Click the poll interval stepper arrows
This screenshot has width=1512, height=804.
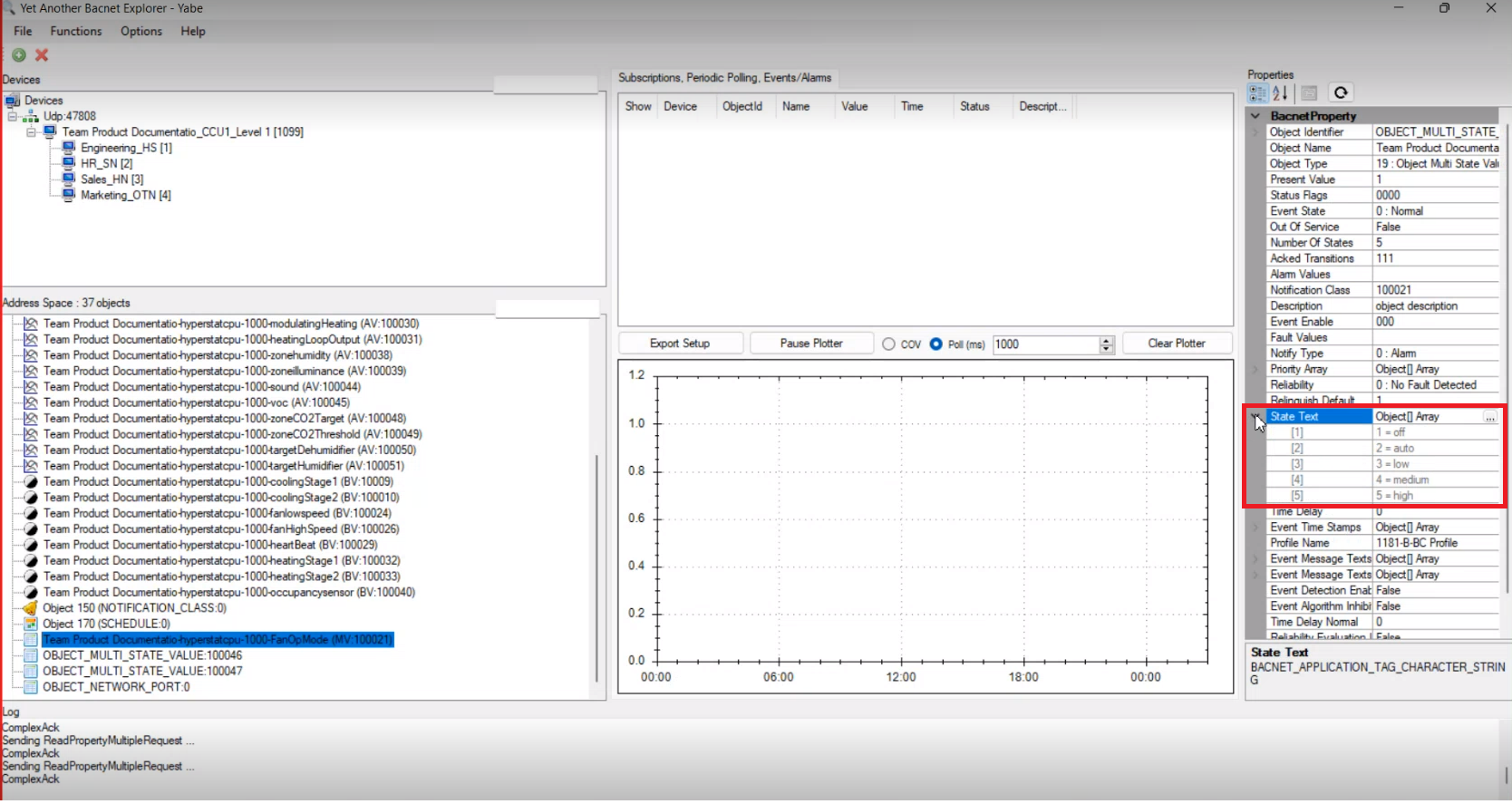point(1106,344)
